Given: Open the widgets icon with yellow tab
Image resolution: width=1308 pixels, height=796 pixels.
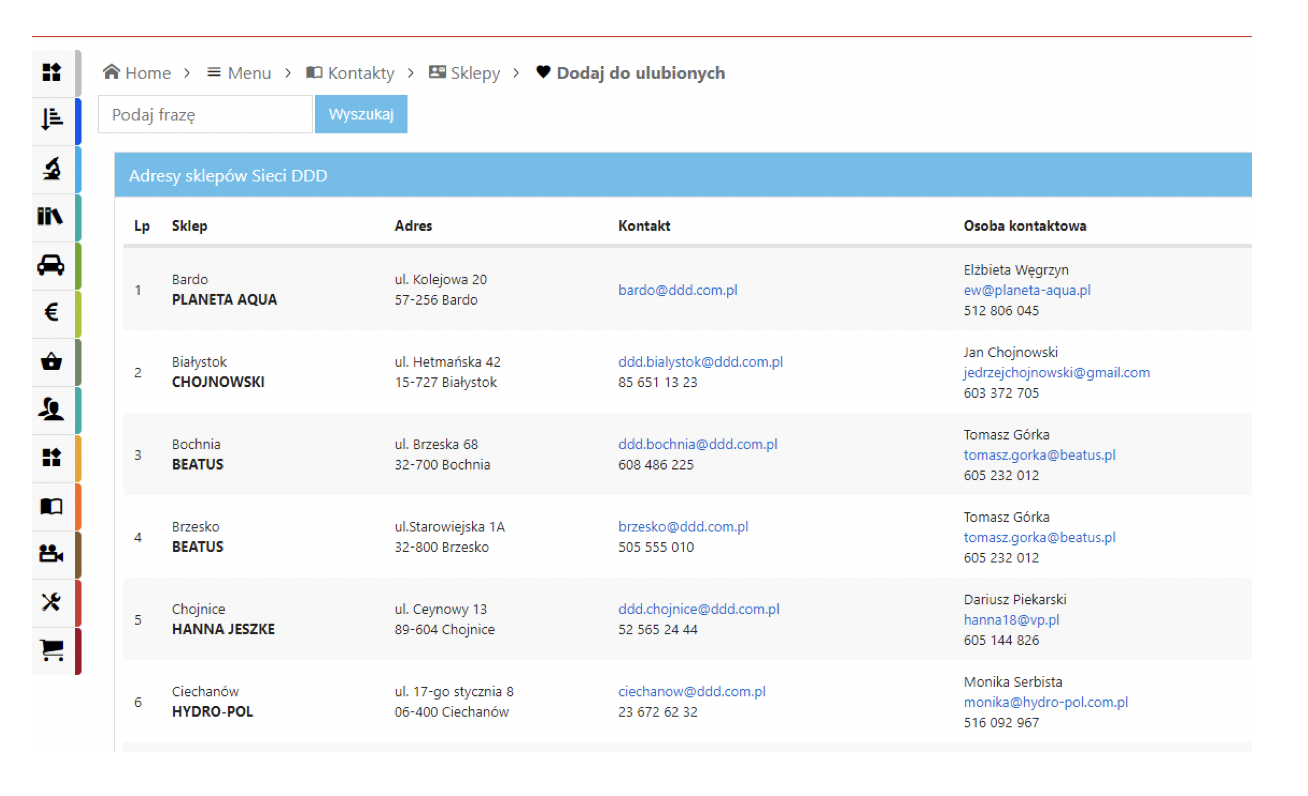Looking at the screenshot, I should pos(52,458).
